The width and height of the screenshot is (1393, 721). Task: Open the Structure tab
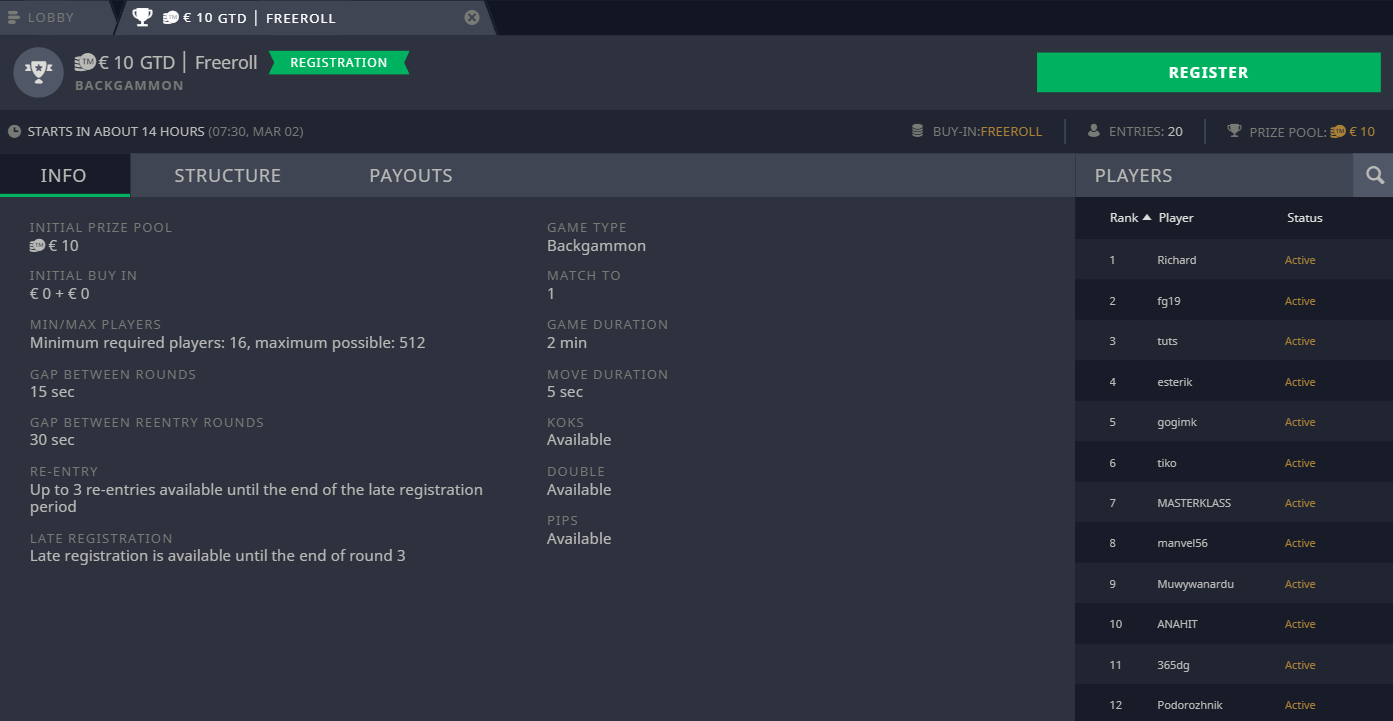pos(227,176)
